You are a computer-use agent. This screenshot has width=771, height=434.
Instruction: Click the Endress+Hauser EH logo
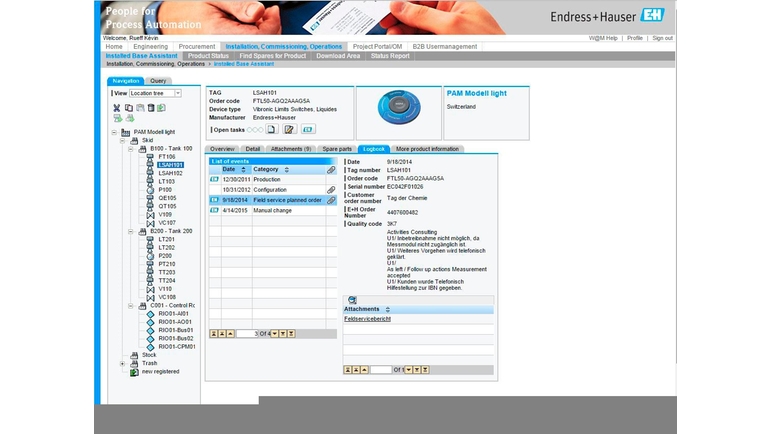652,15
